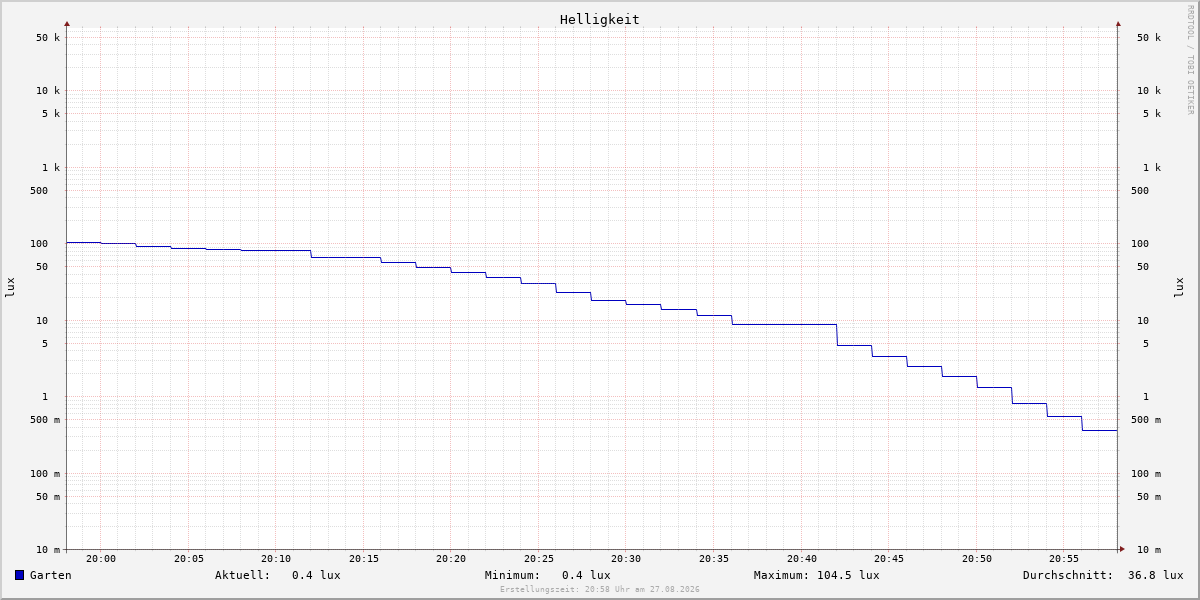The height and width of the screenshot is (600, 1200).
Task: Click the 20:55 time axis label
Action: click(x=1064, y=559)
